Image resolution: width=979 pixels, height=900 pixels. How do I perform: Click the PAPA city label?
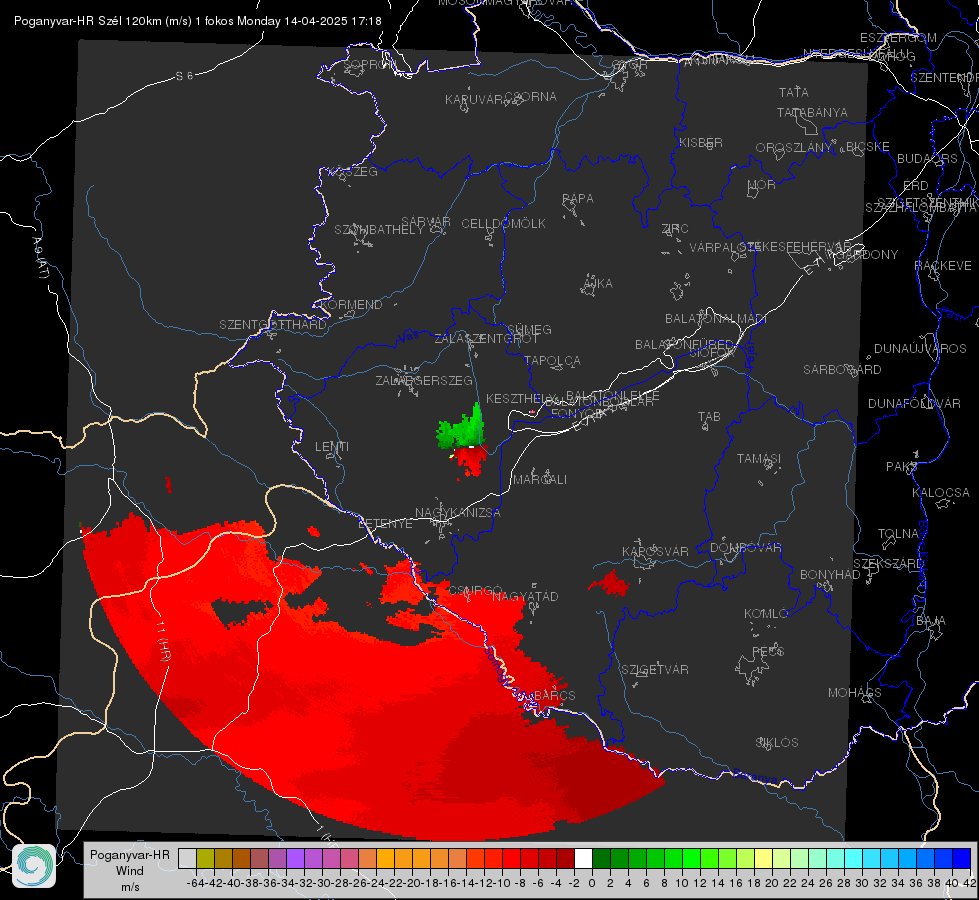578,199
